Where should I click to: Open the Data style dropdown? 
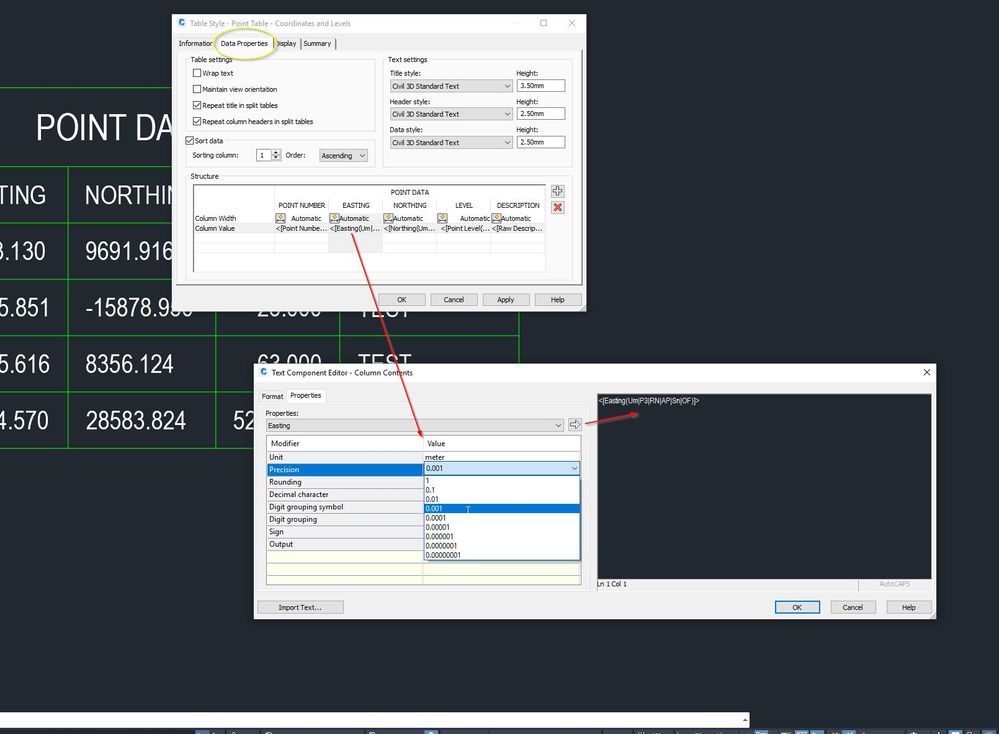click(x=451, y=142)
